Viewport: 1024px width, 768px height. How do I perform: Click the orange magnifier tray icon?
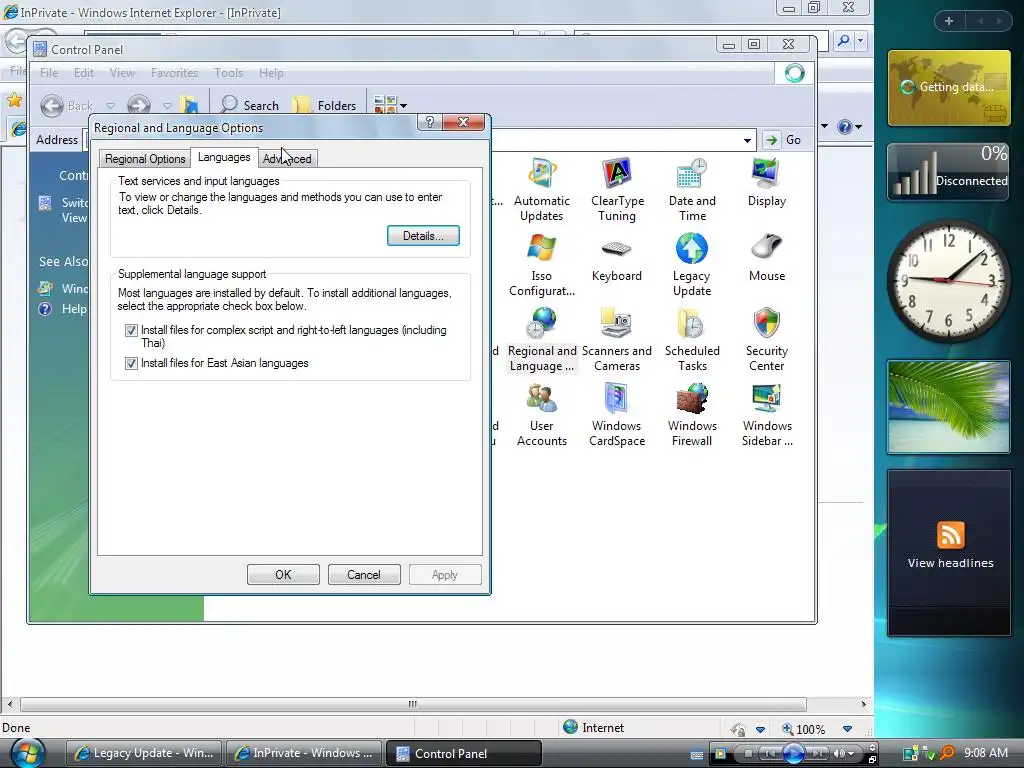[x=948, y=753]
